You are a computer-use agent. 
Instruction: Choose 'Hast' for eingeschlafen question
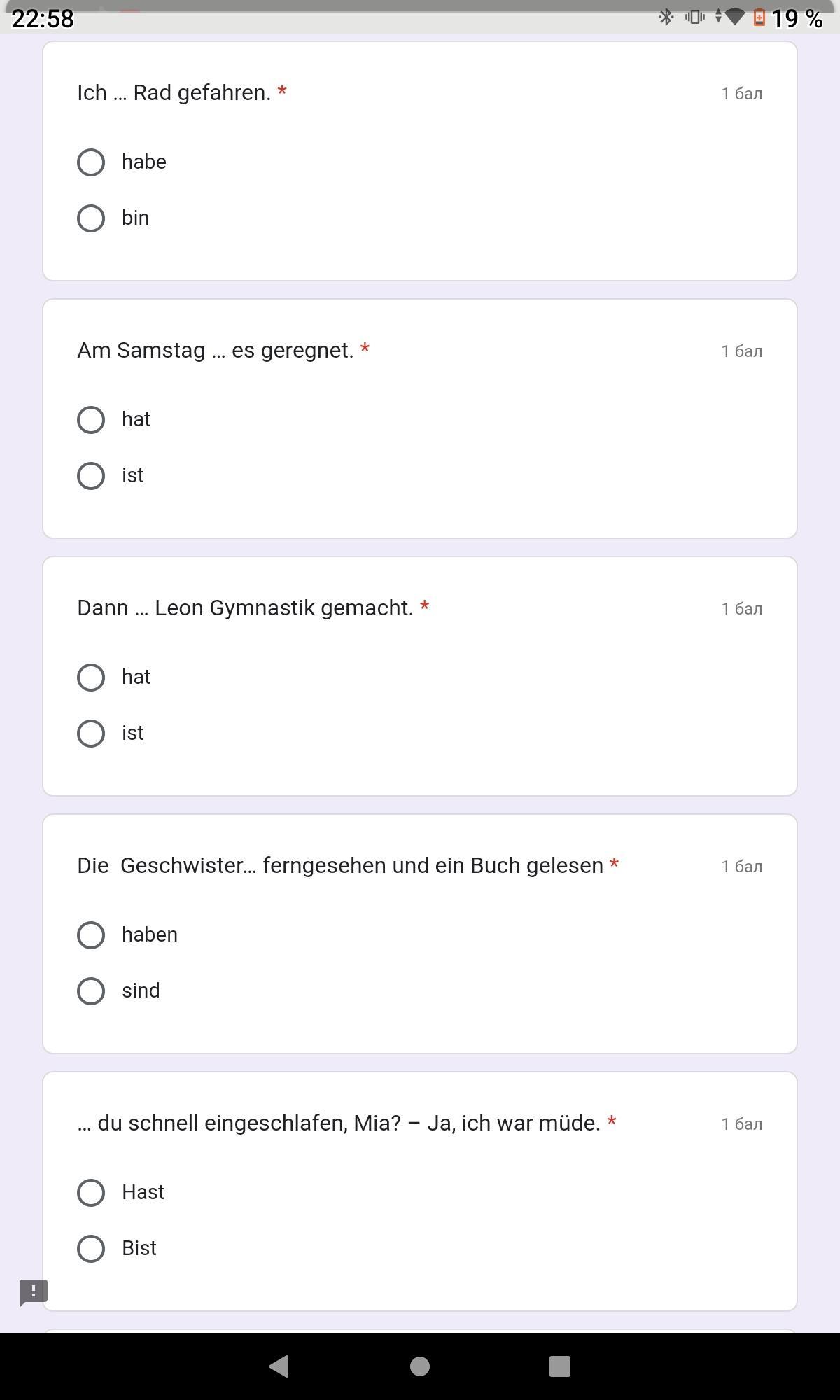(x=91, y=1193)
